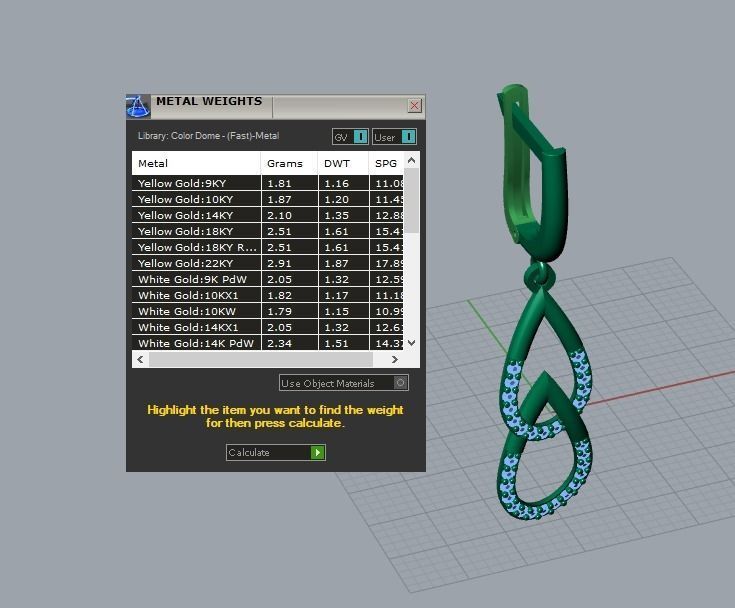
Task: Select the small jump ring connector
Action: (540, 277)
